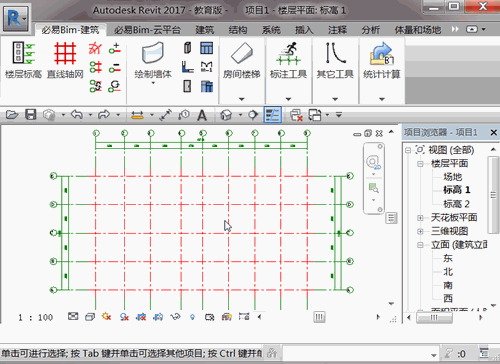
Task: Expand the 房间楼梯 panel dropdown arrow
Action: coord(242,99)
